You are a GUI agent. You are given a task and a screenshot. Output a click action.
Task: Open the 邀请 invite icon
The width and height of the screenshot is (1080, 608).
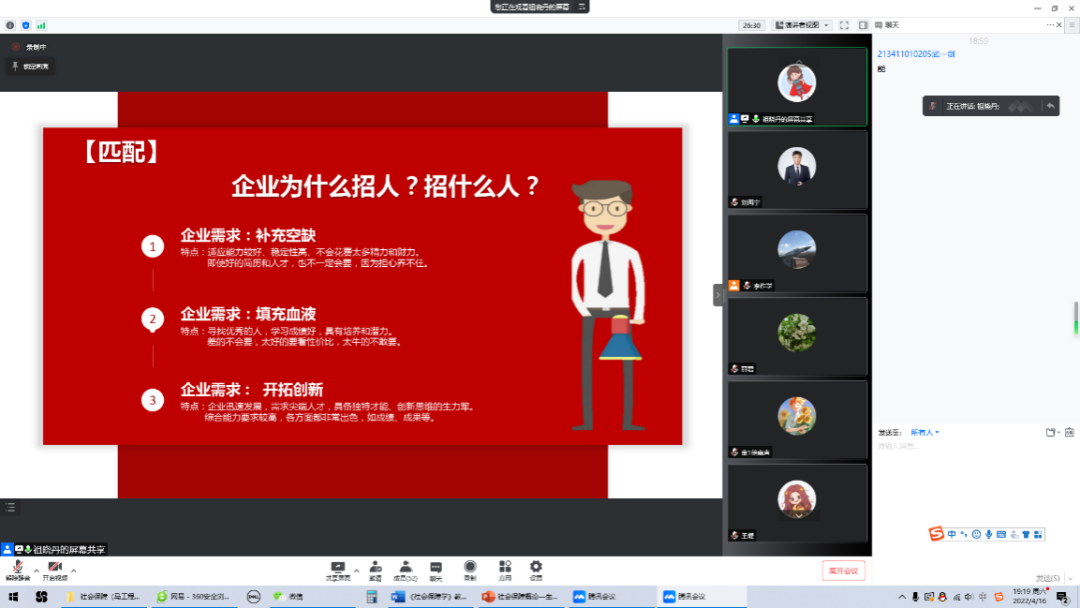375,568
